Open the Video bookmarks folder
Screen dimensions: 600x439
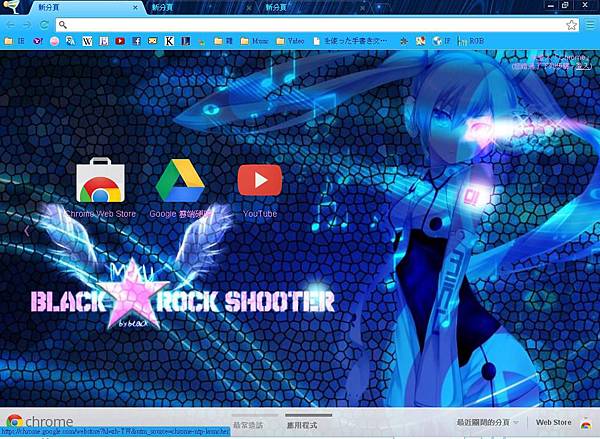click(x=290, y=41)
